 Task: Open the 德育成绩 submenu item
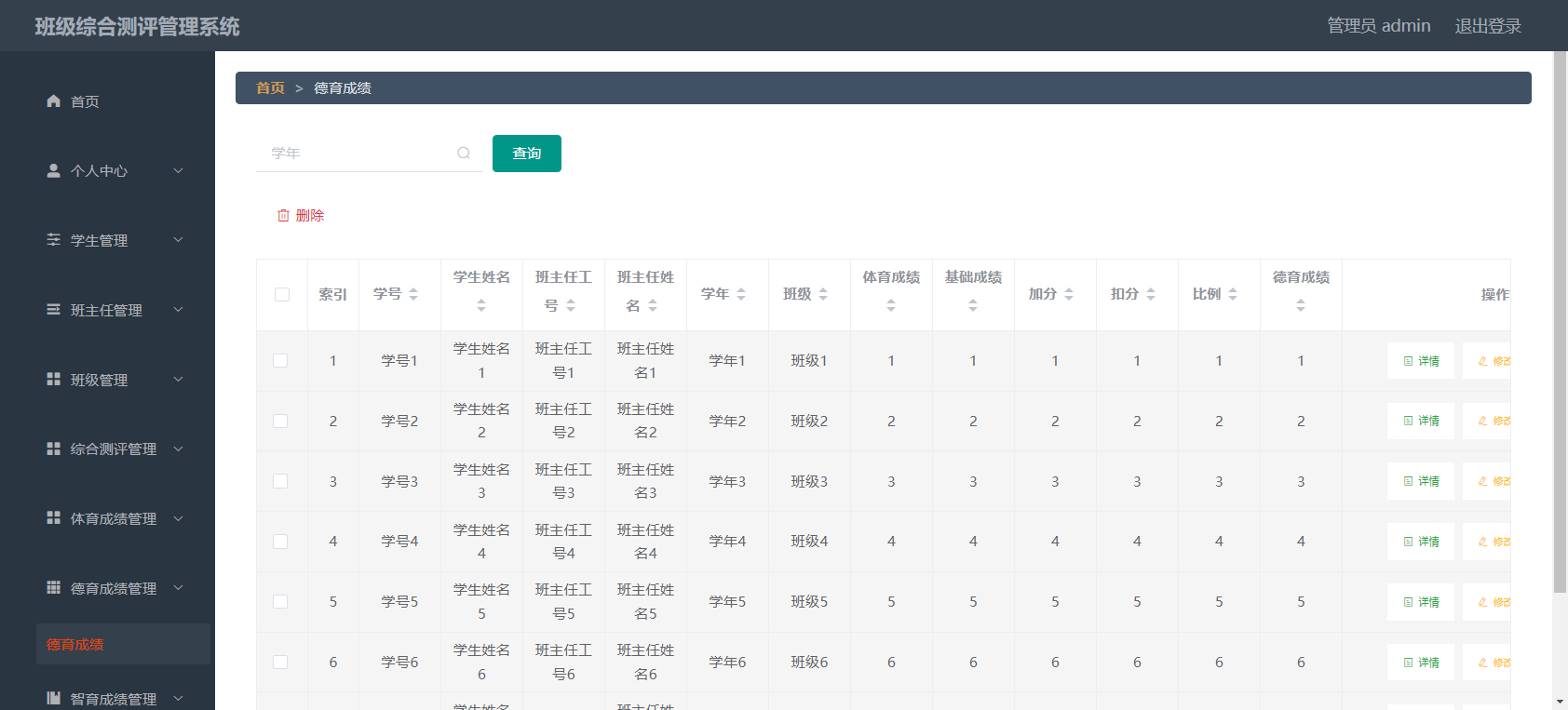click(x=123, y=644)
